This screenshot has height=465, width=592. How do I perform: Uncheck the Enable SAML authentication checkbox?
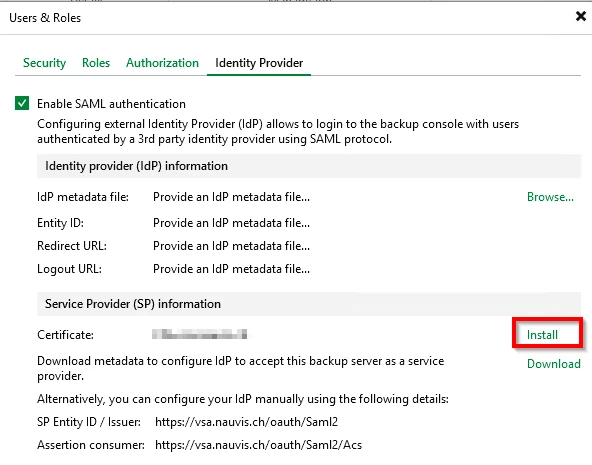tap(22, 103)
